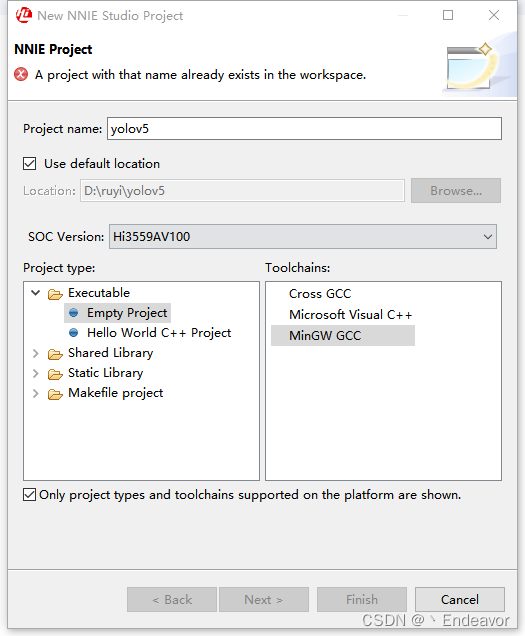The width and height of the screenshot is (525, 636).
Task: Click the Executable folder icon
Action: click(55, 294)
